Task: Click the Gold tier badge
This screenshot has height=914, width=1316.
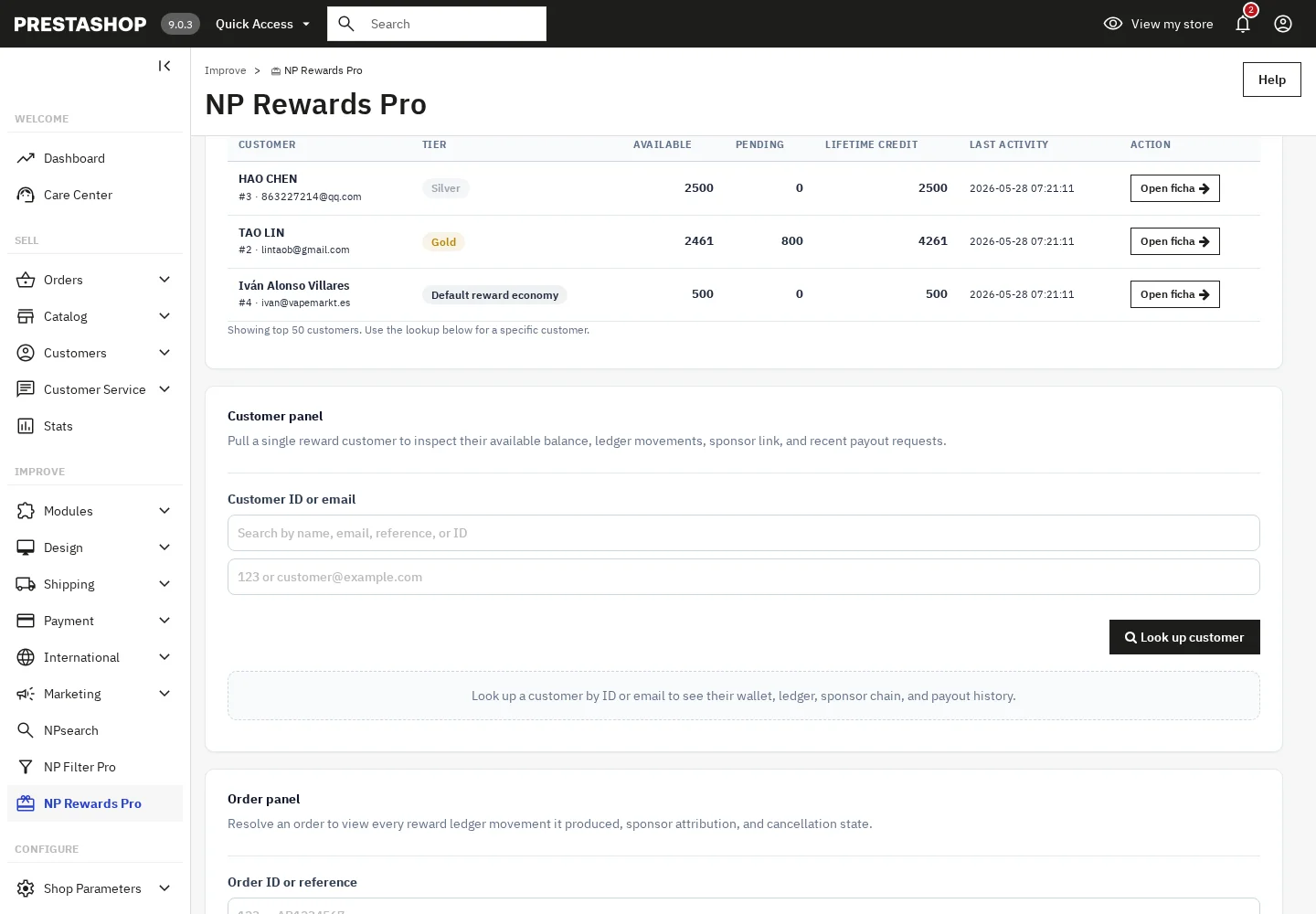Action: tap(443, 242)
